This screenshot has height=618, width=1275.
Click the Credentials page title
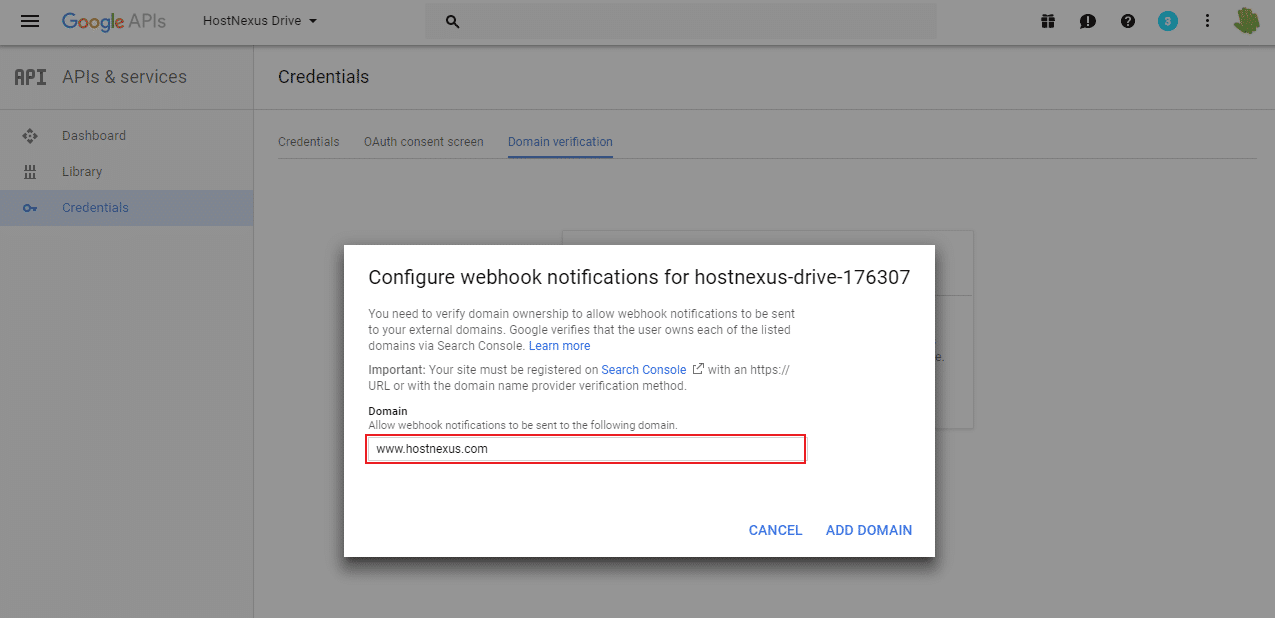pos(323,77)
